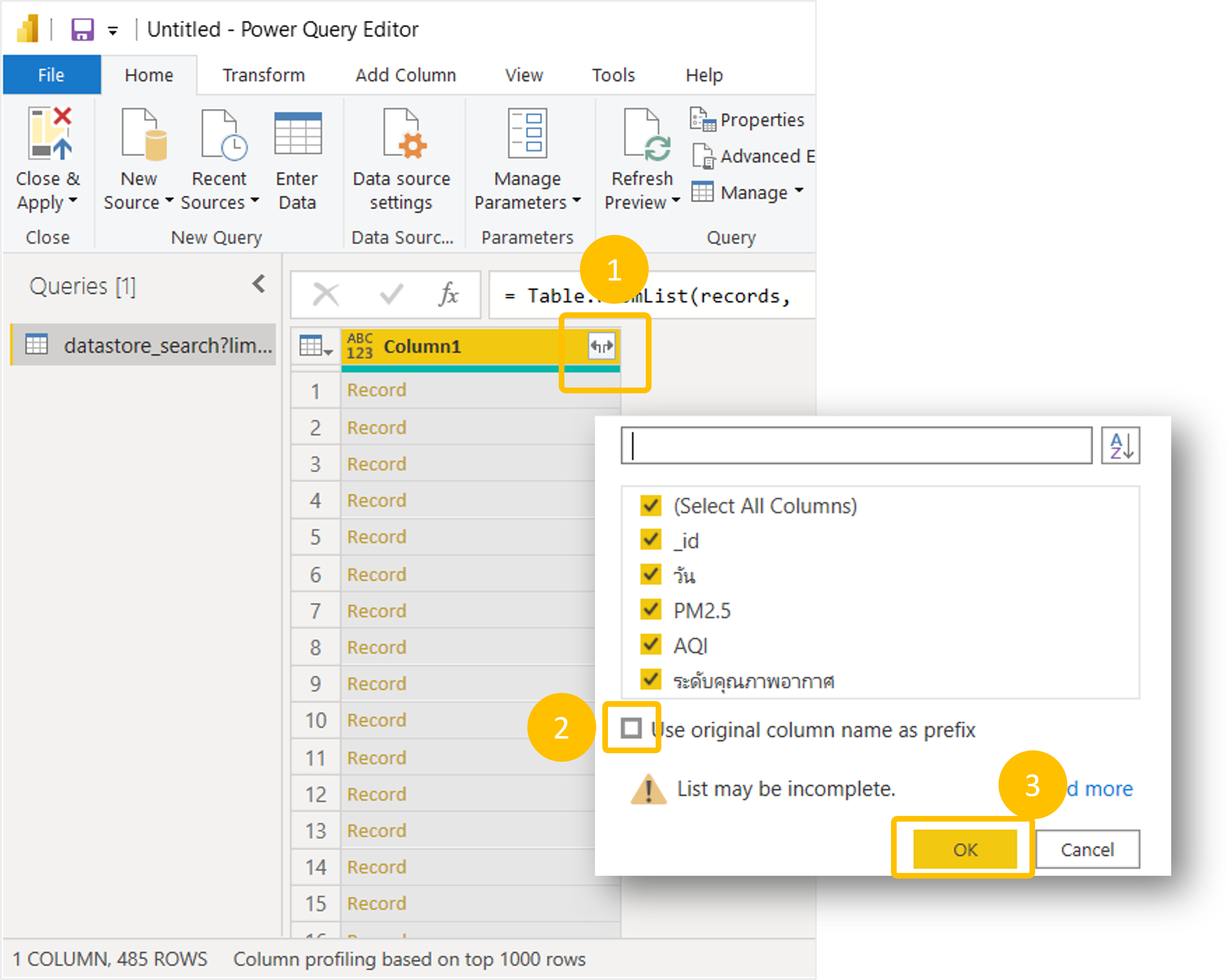The width and height of the screenshot is (1229, 980).
Task: Cancel the formula with the X icon
Action: click(326, 295)
